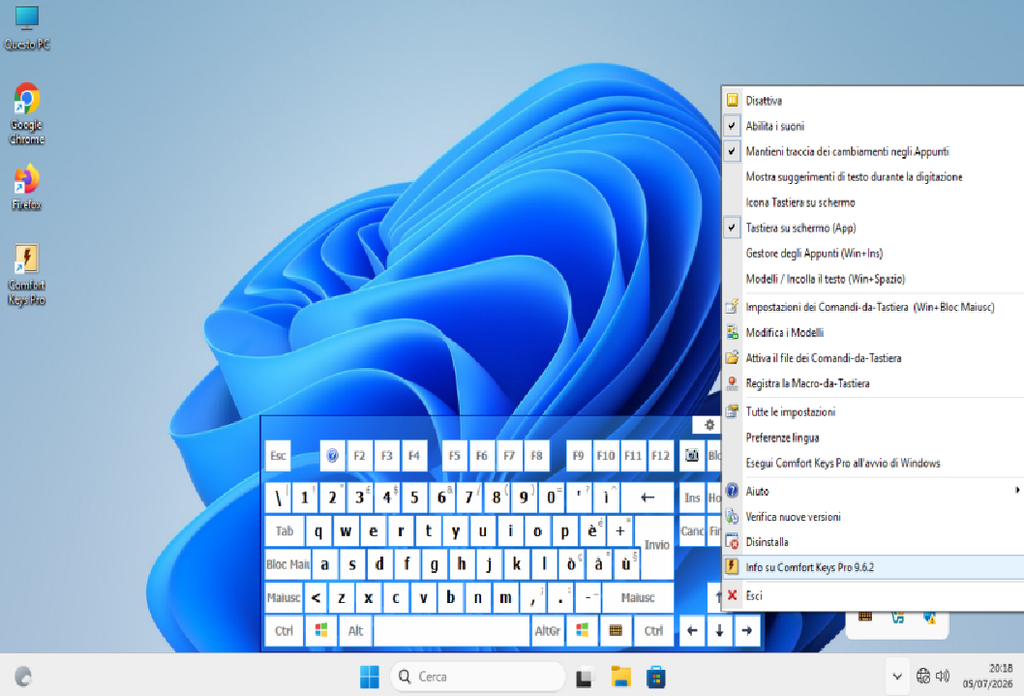
Task: Click the F5 function key
Action: [454, 456]
